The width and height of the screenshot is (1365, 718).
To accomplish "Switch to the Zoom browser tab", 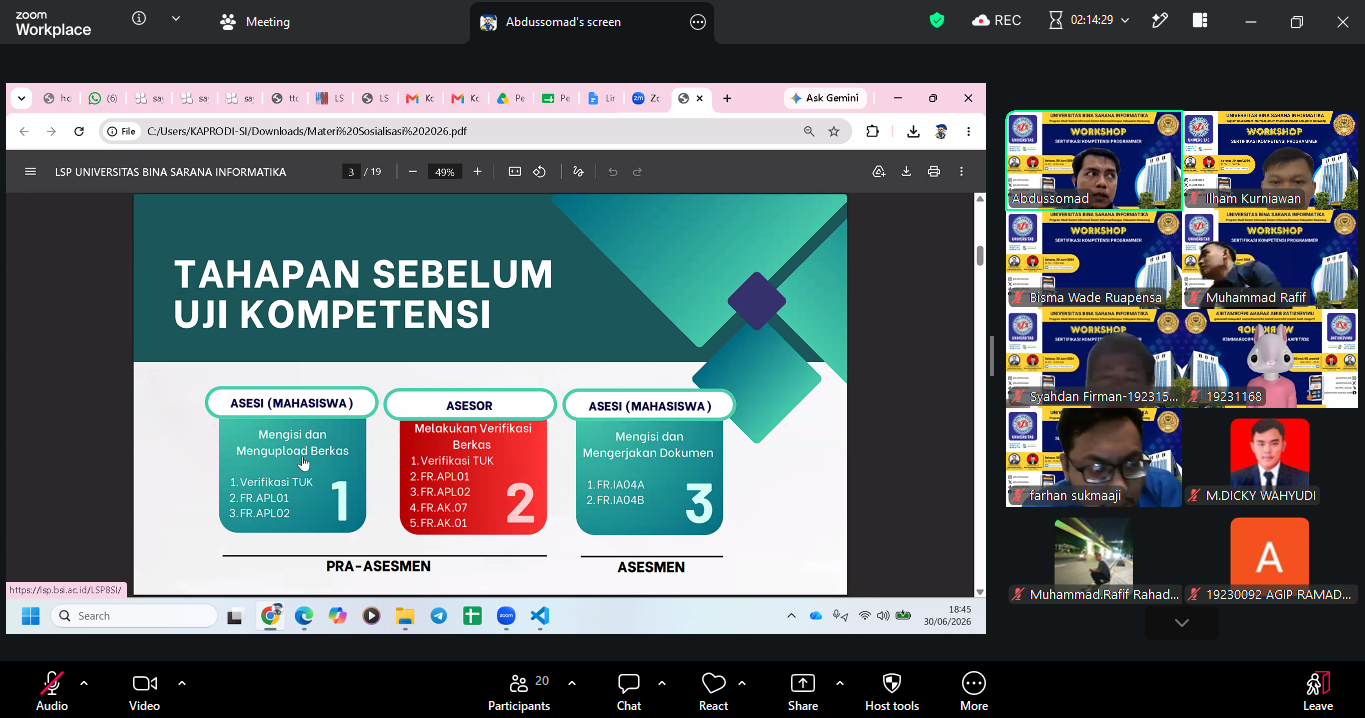I will pos(646,98).
